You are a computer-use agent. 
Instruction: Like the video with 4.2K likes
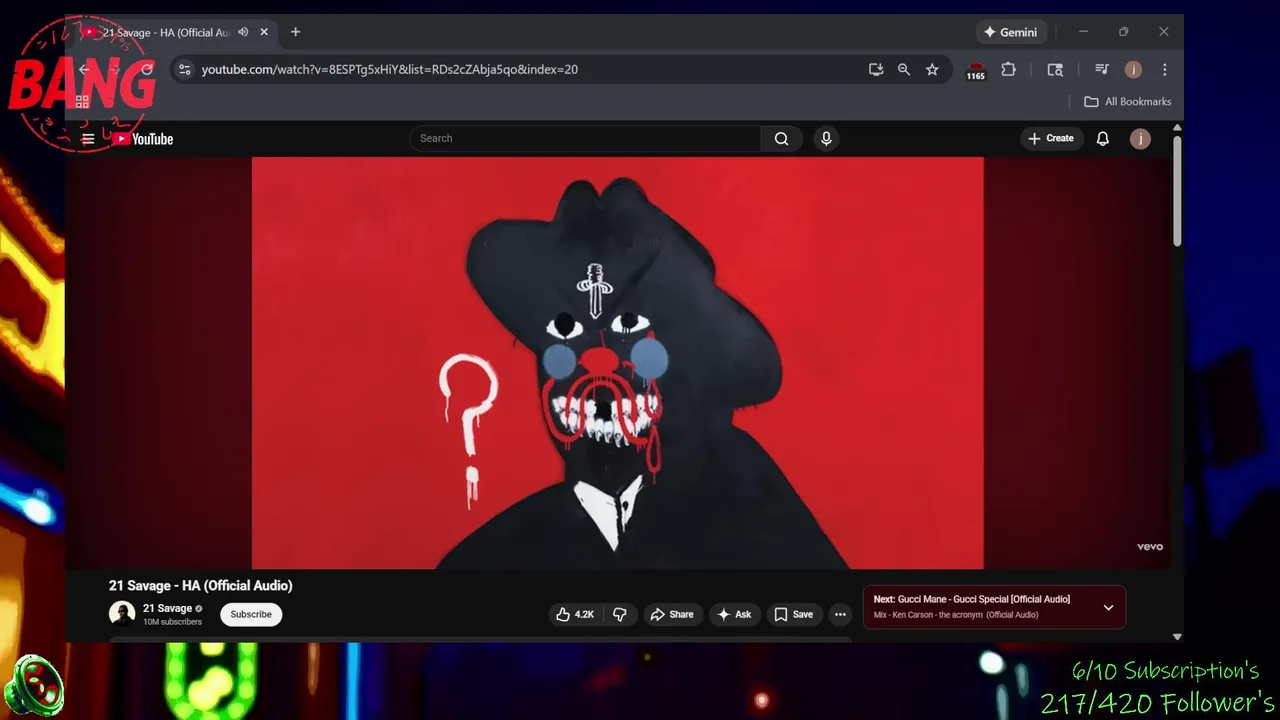575,614
